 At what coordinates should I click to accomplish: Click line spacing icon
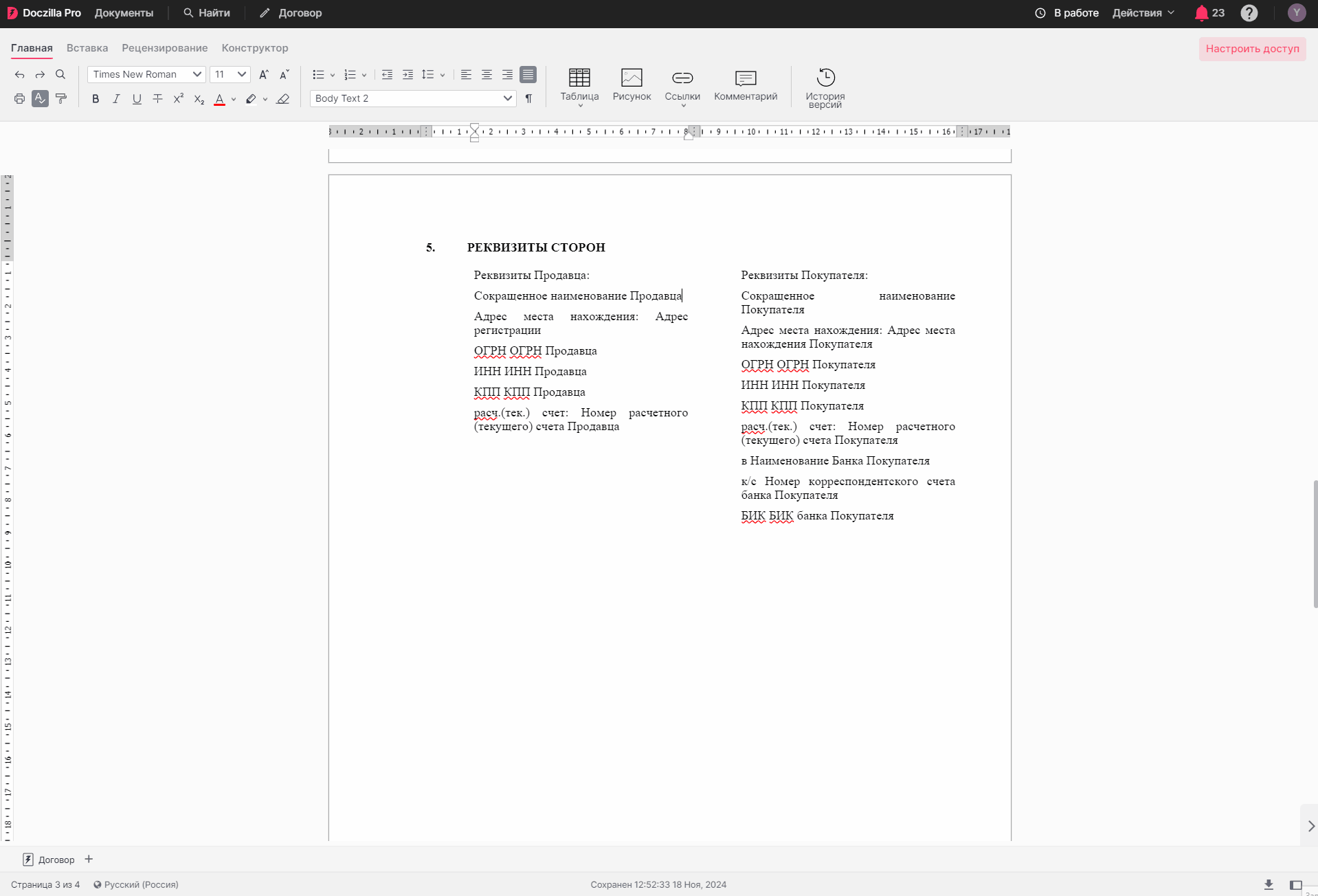(x=428, y=74)
